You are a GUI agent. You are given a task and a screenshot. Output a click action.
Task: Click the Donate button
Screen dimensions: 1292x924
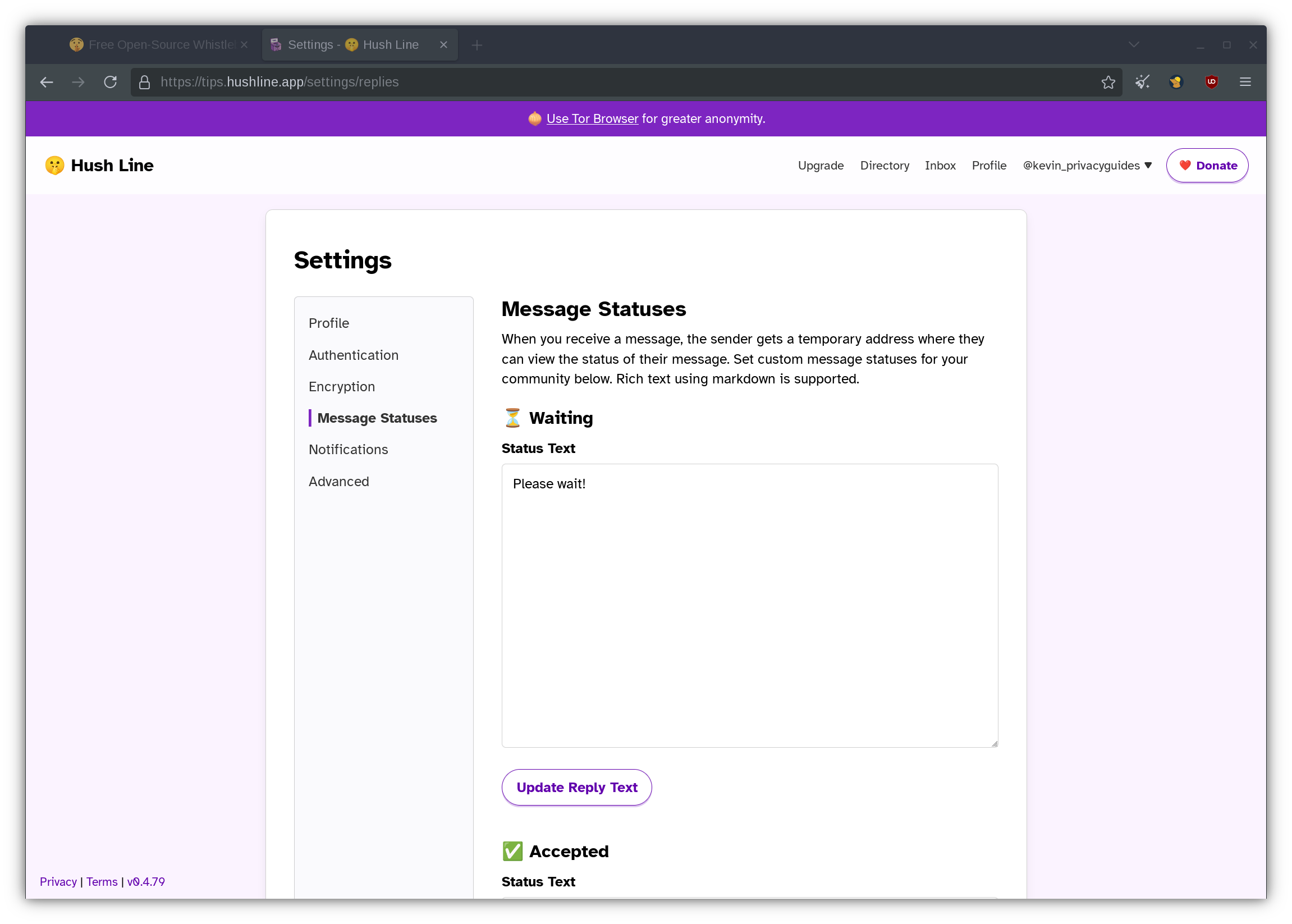(1207, 165)
